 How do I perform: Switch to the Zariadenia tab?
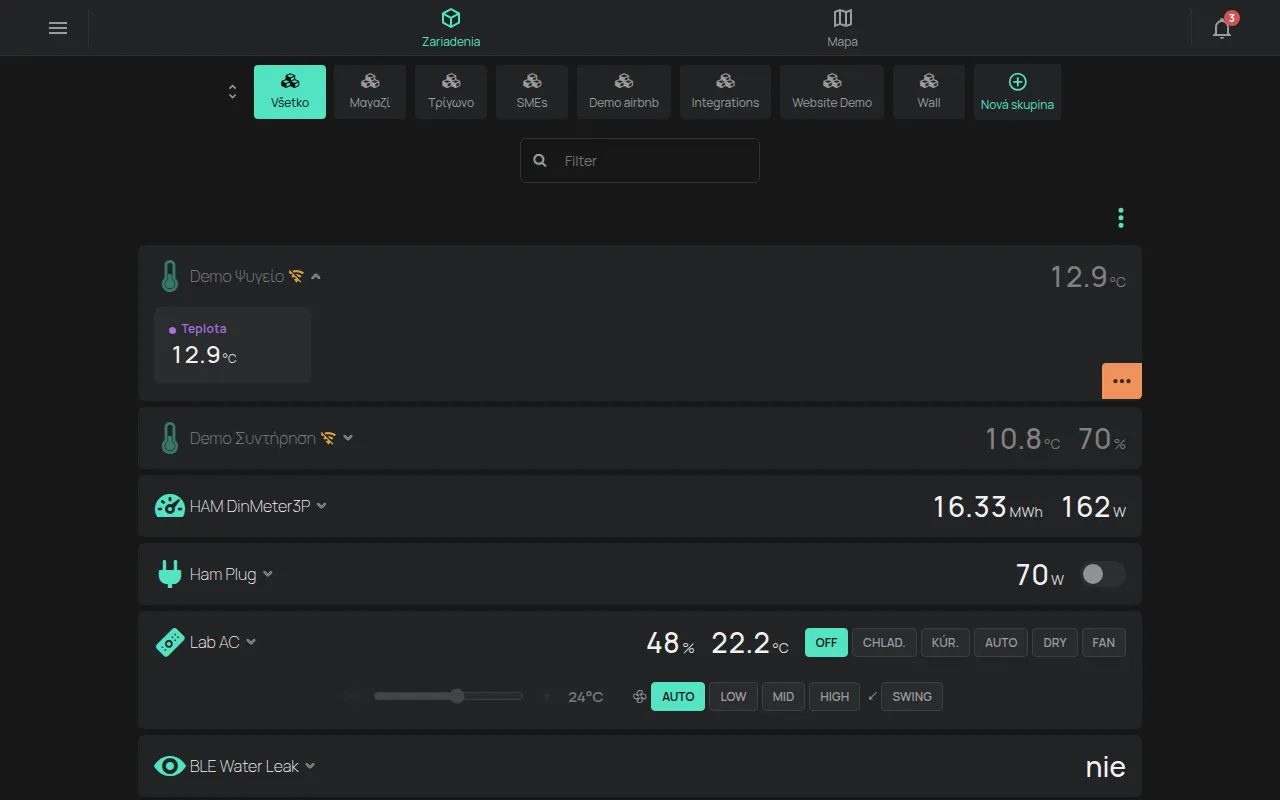(451, 28)
